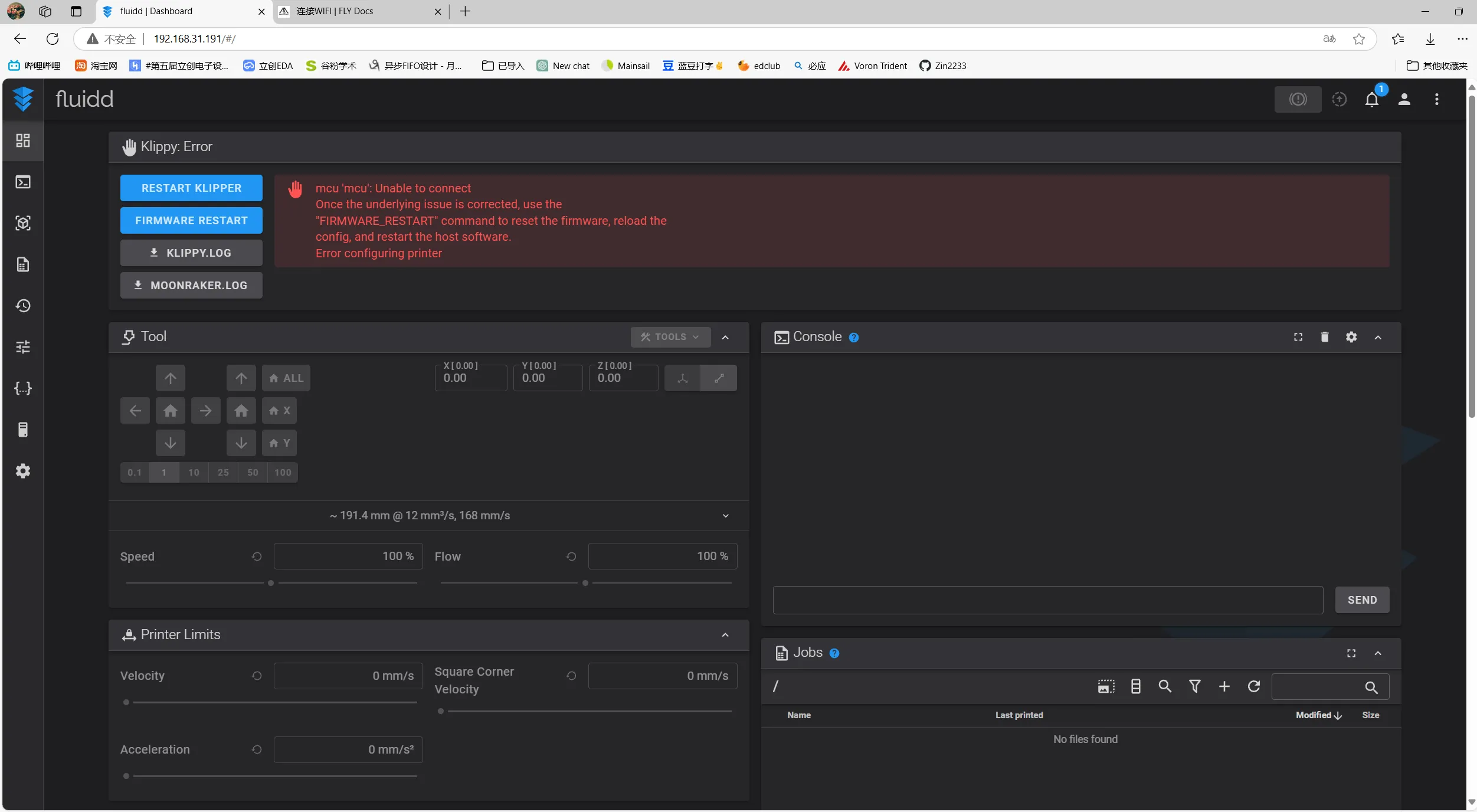1477x812 pixels.
Task: Download KLIPPY.LOG file
Action: [x=191, y=253]
